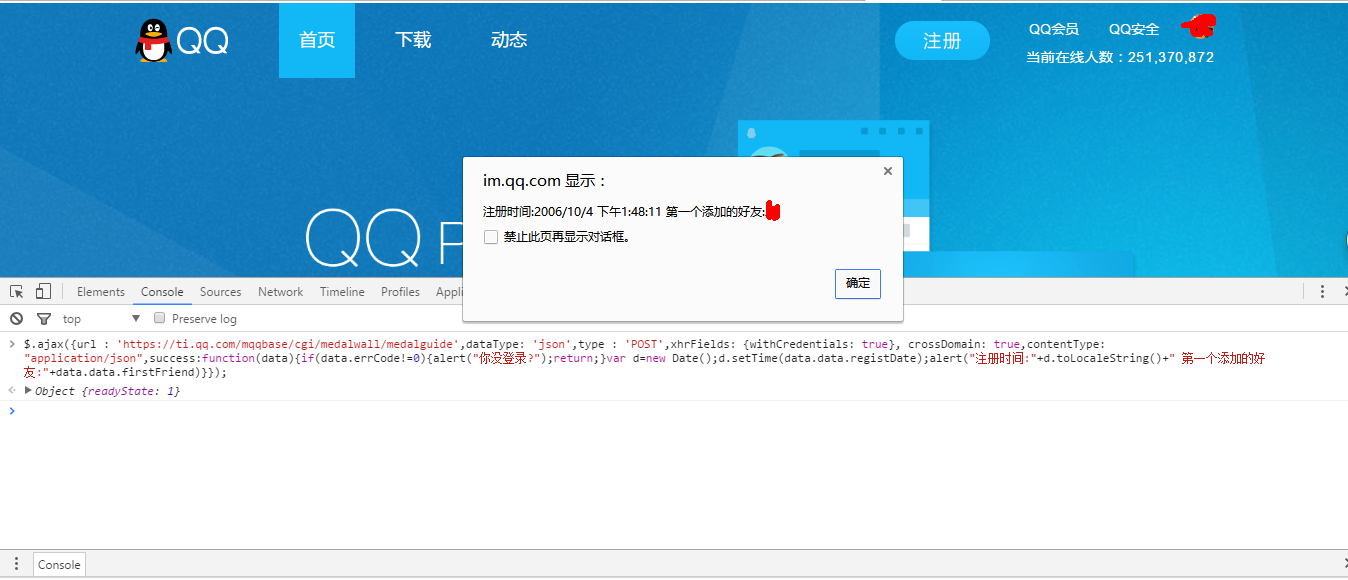Expand the Object {readyState: 1} console result
This screenshot has height=580, width=1348.
[x=28, y=391]
